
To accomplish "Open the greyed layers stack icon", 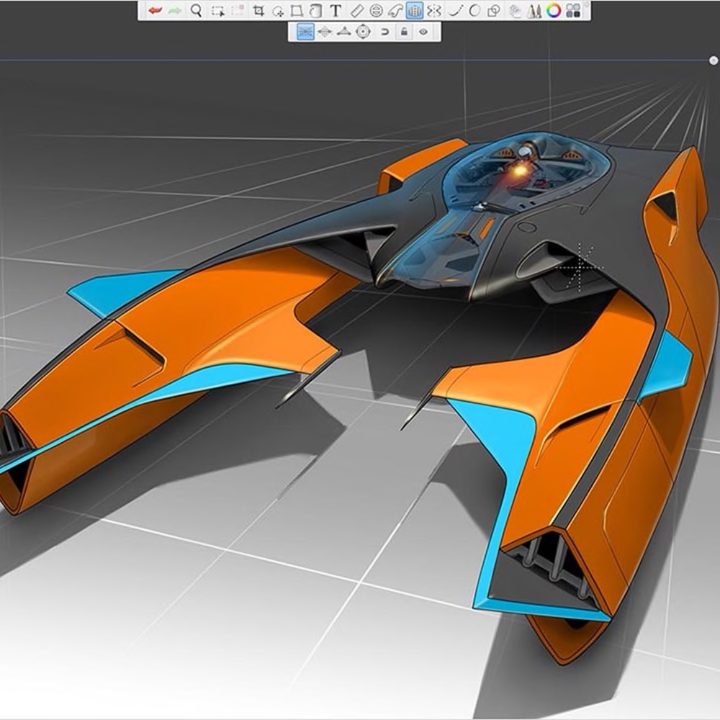I will point(515,11).
